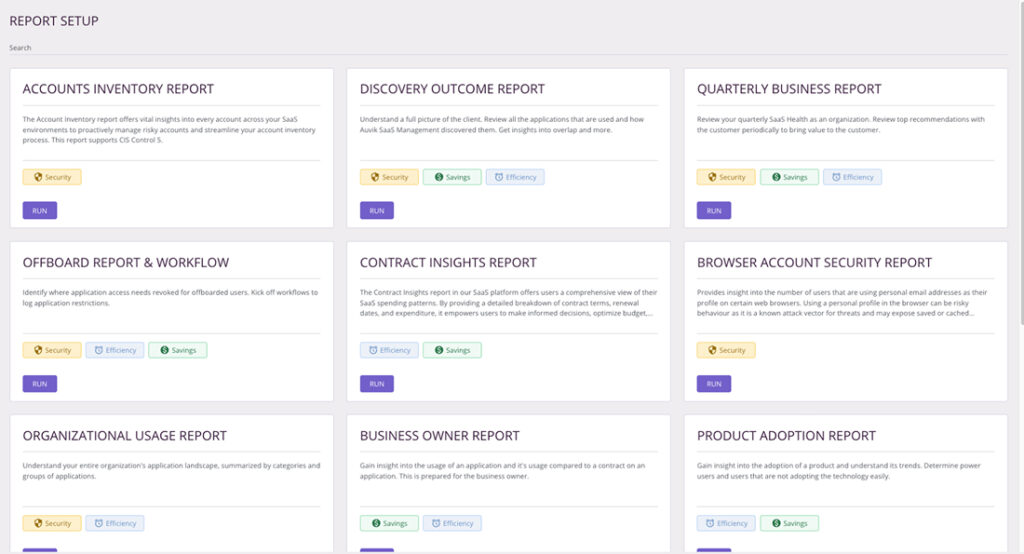Click the Savings dollar icon in Discovery Outcome Report
Viewport: 1024px width, 554px height.
coord(436,177)
